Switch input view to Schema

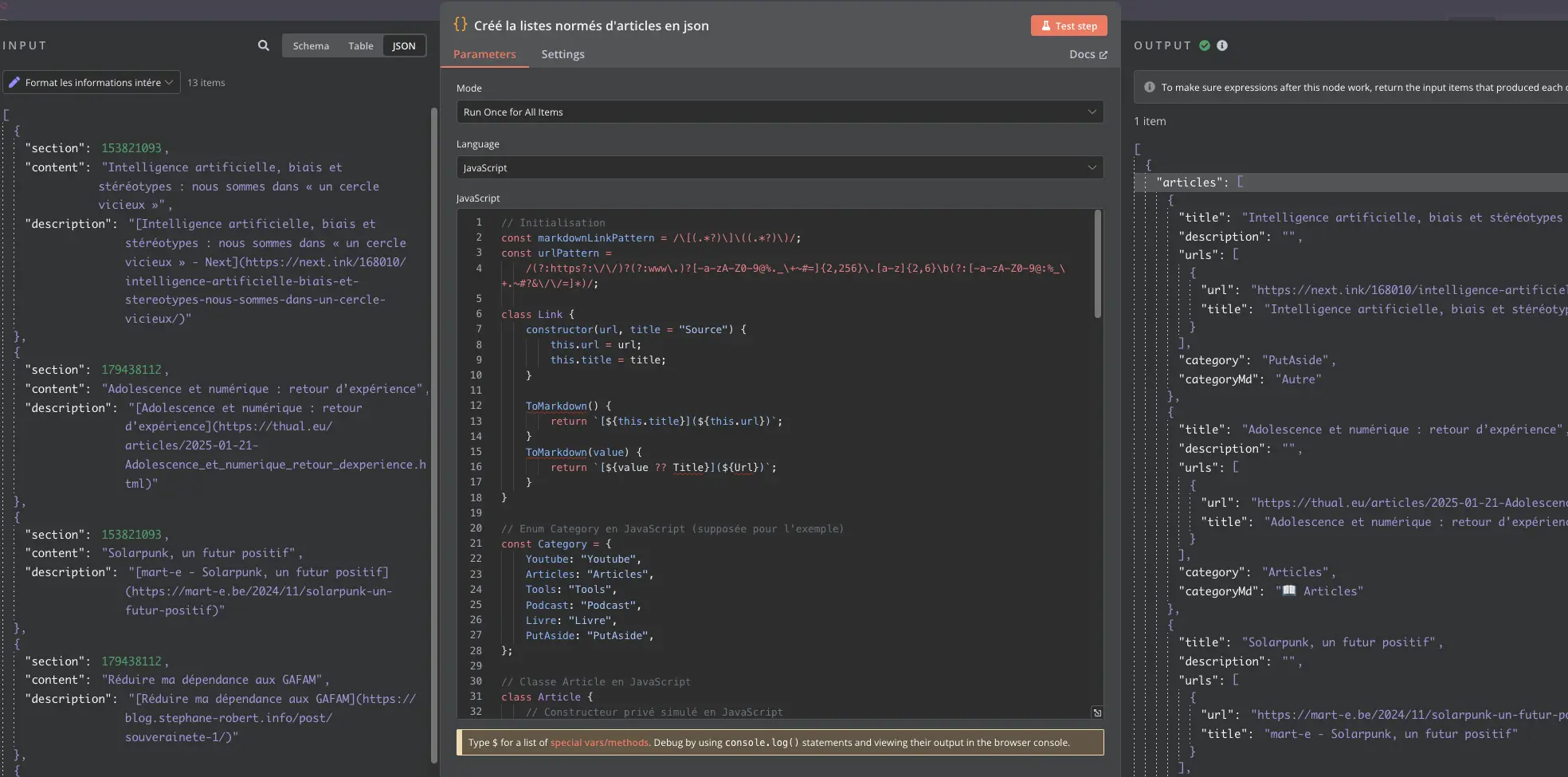point(311,45)
